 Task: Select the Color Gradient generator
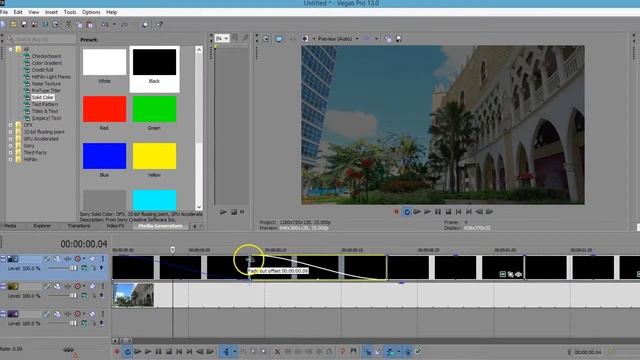coord(47,63)
